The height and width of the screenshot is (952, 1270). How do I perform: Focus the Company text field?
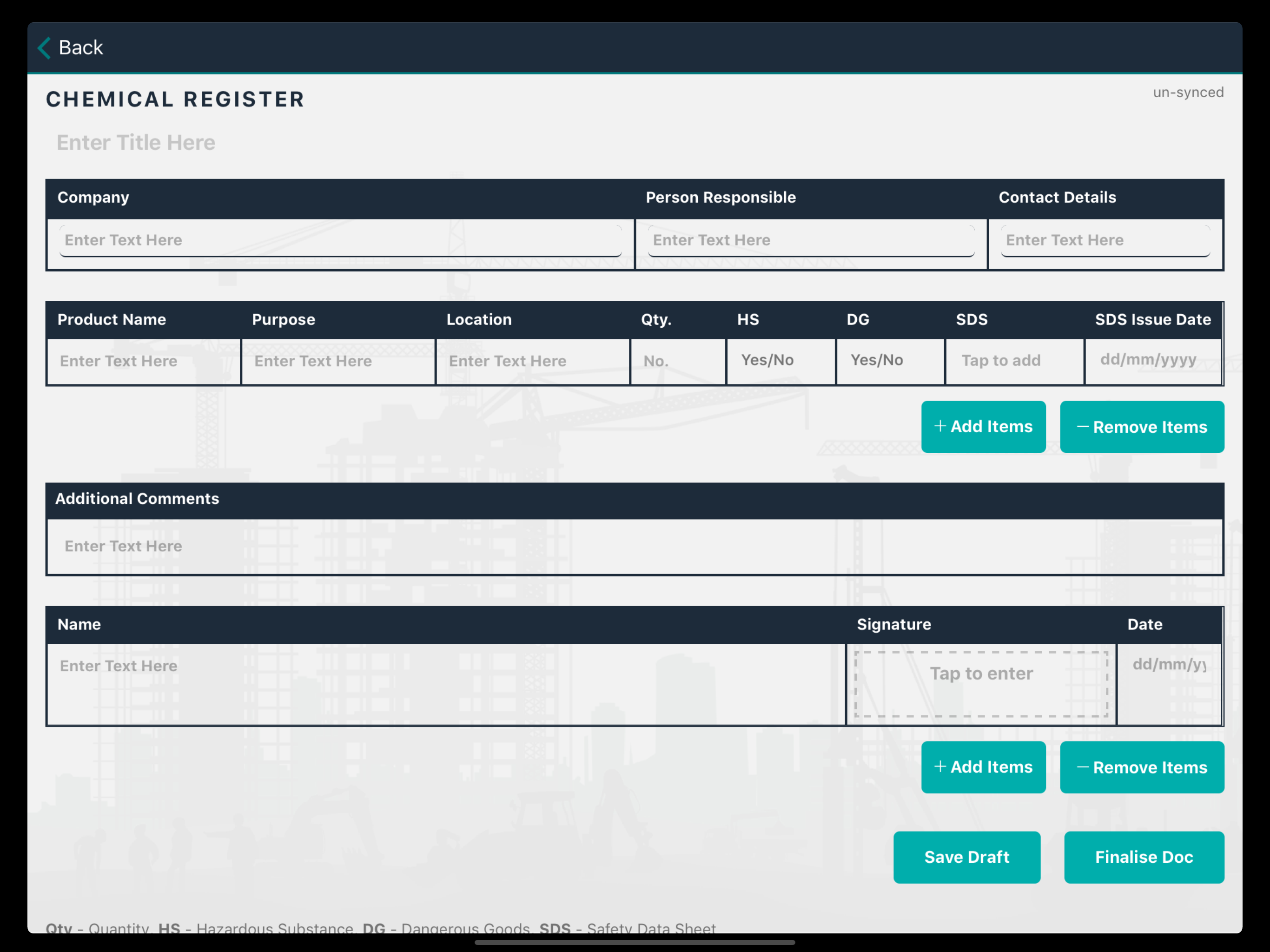(340, 240)
